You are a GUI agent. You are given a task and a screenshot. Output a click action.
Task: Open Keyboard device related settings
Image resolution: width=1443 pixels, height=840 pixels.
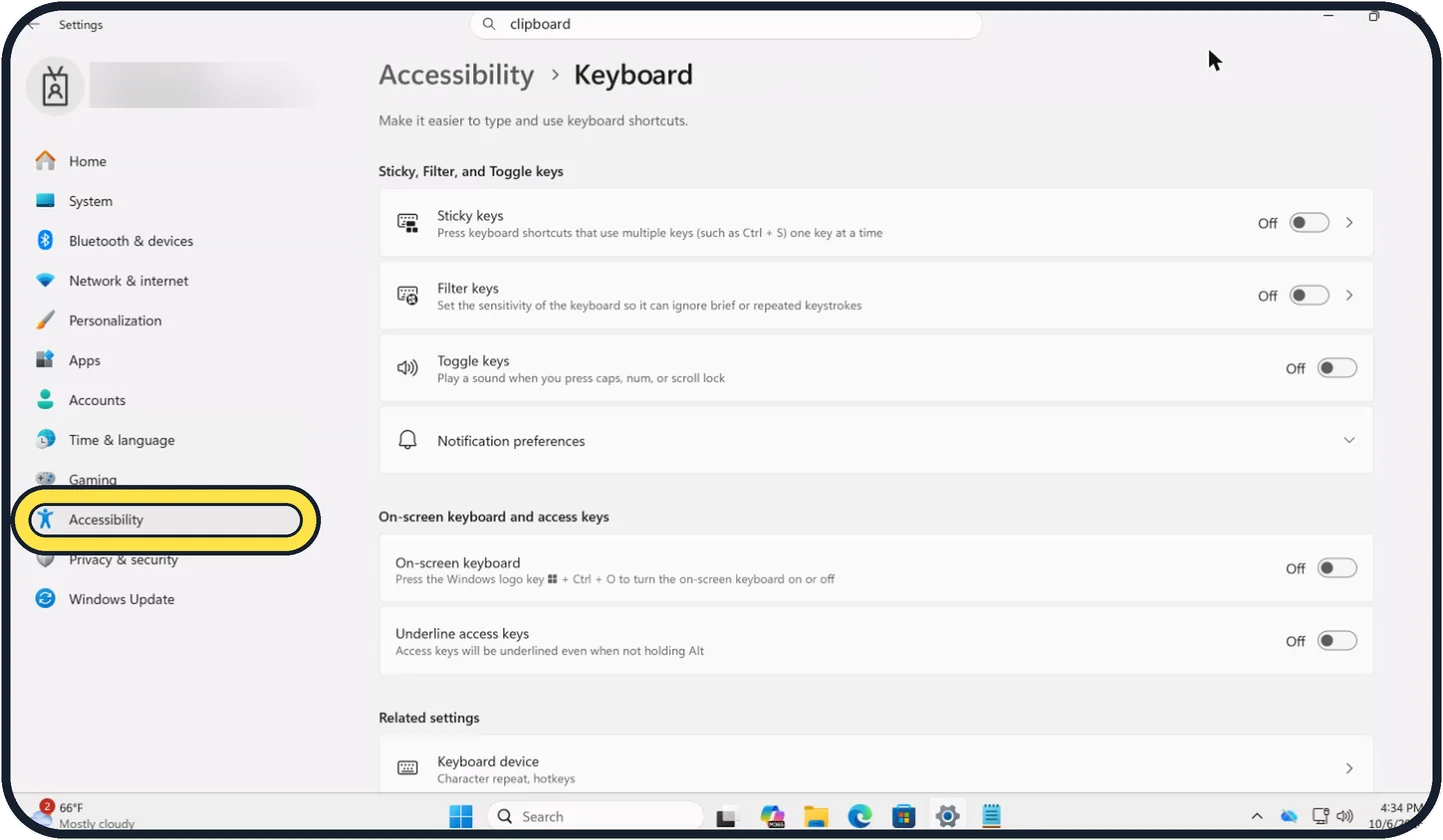click(x=876, y=768)
